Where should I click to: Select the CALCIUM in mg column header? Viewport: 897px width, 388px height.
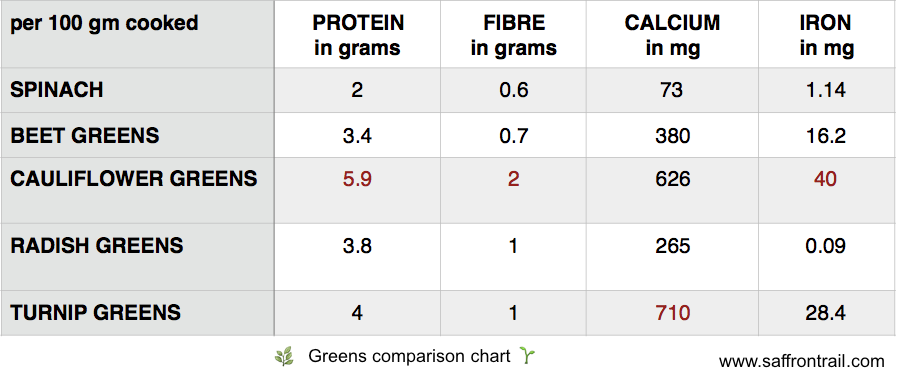click(672, 35)
